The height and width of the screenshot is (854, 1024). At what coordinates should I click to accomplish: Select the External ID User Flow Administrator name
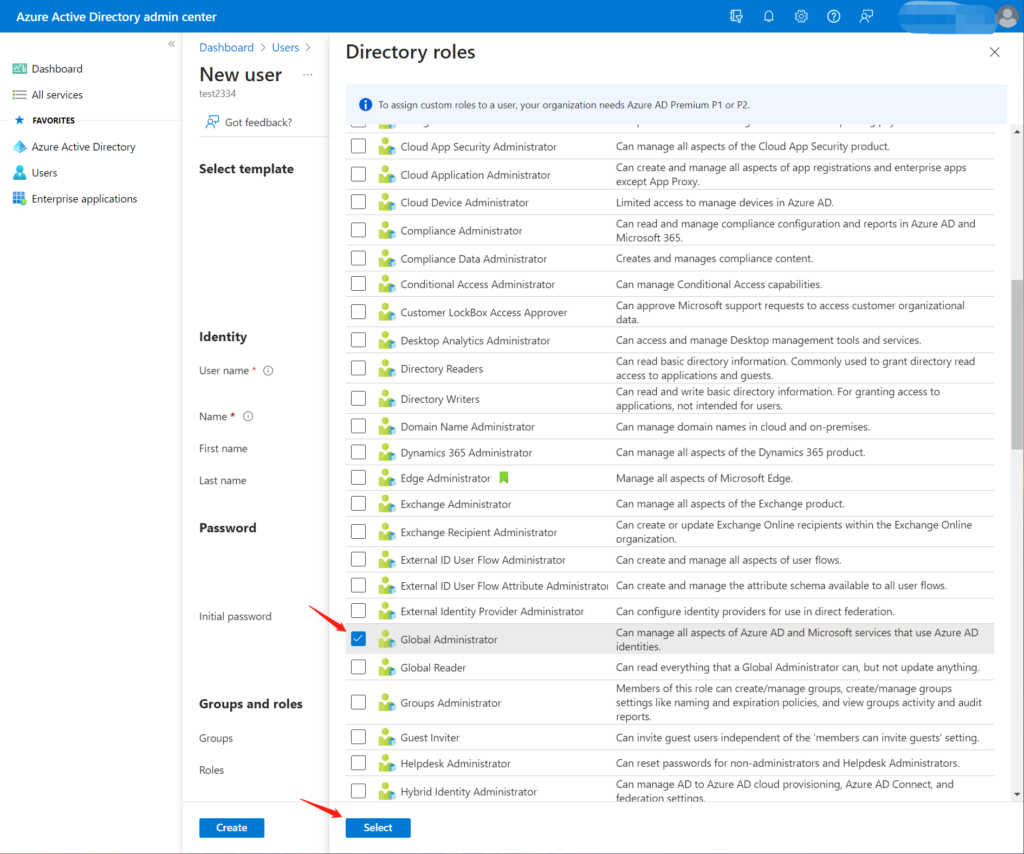pyautogui.click(x=483, y=560)
